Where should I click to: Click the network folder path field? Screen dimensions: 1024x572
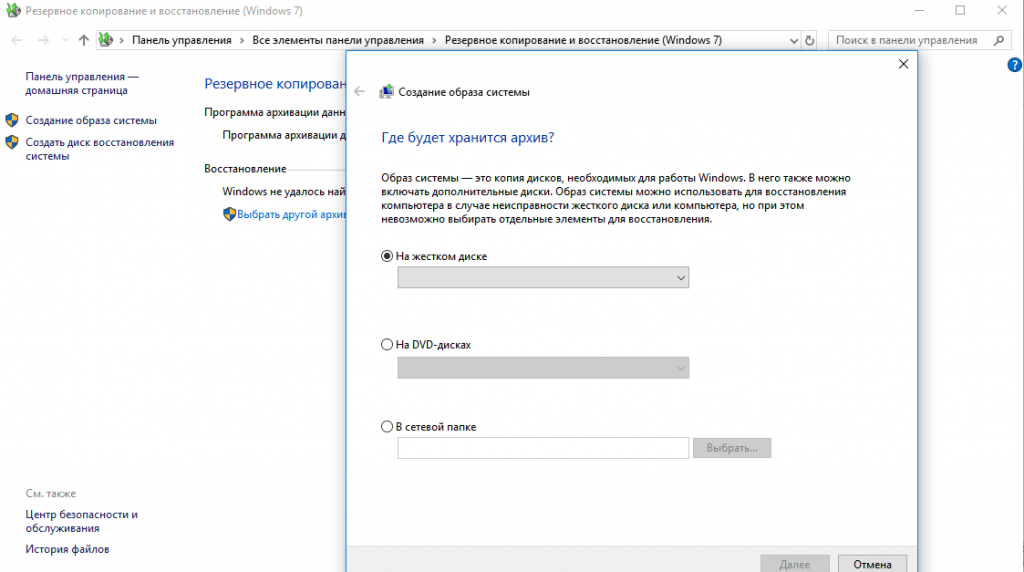click(x=543, y=448)
